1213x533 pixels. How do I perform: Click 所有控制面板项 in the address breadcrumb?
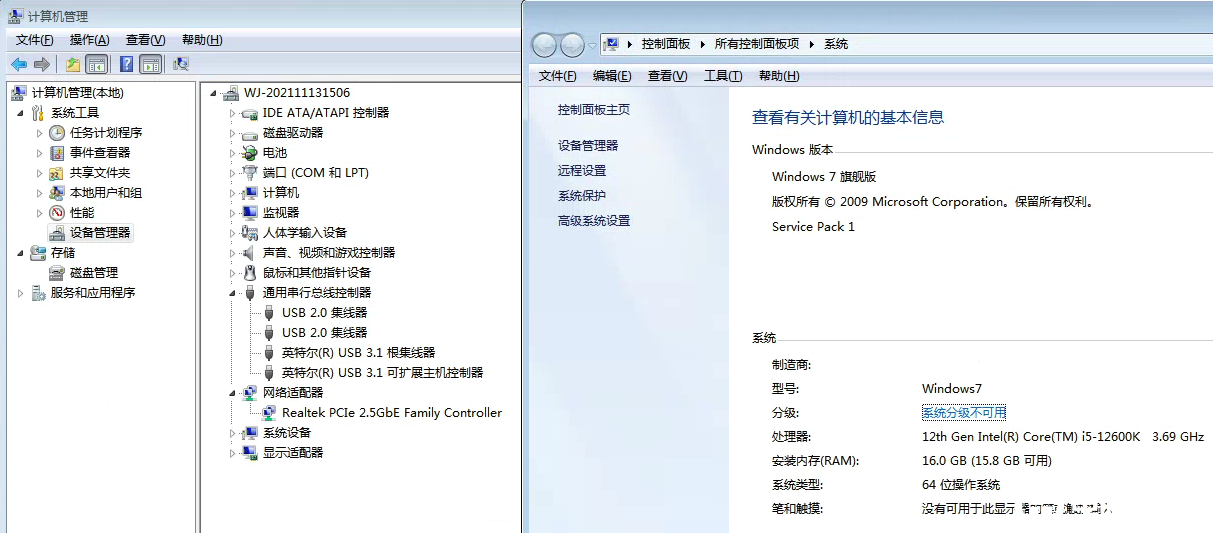point(757,44)
